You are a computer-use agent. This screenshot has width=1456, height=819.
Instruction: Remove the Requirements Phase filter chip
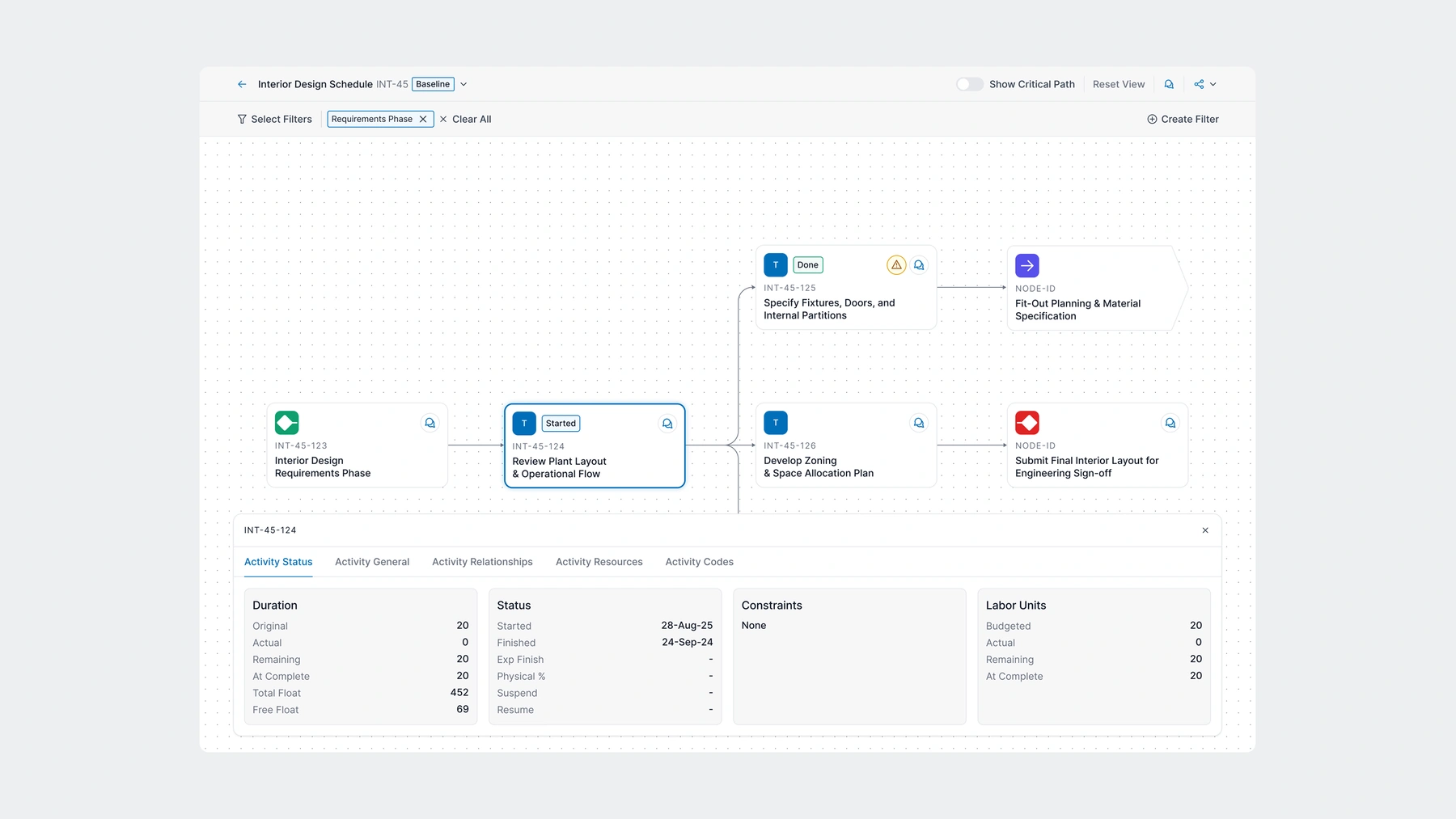click(x=423, y=119)
